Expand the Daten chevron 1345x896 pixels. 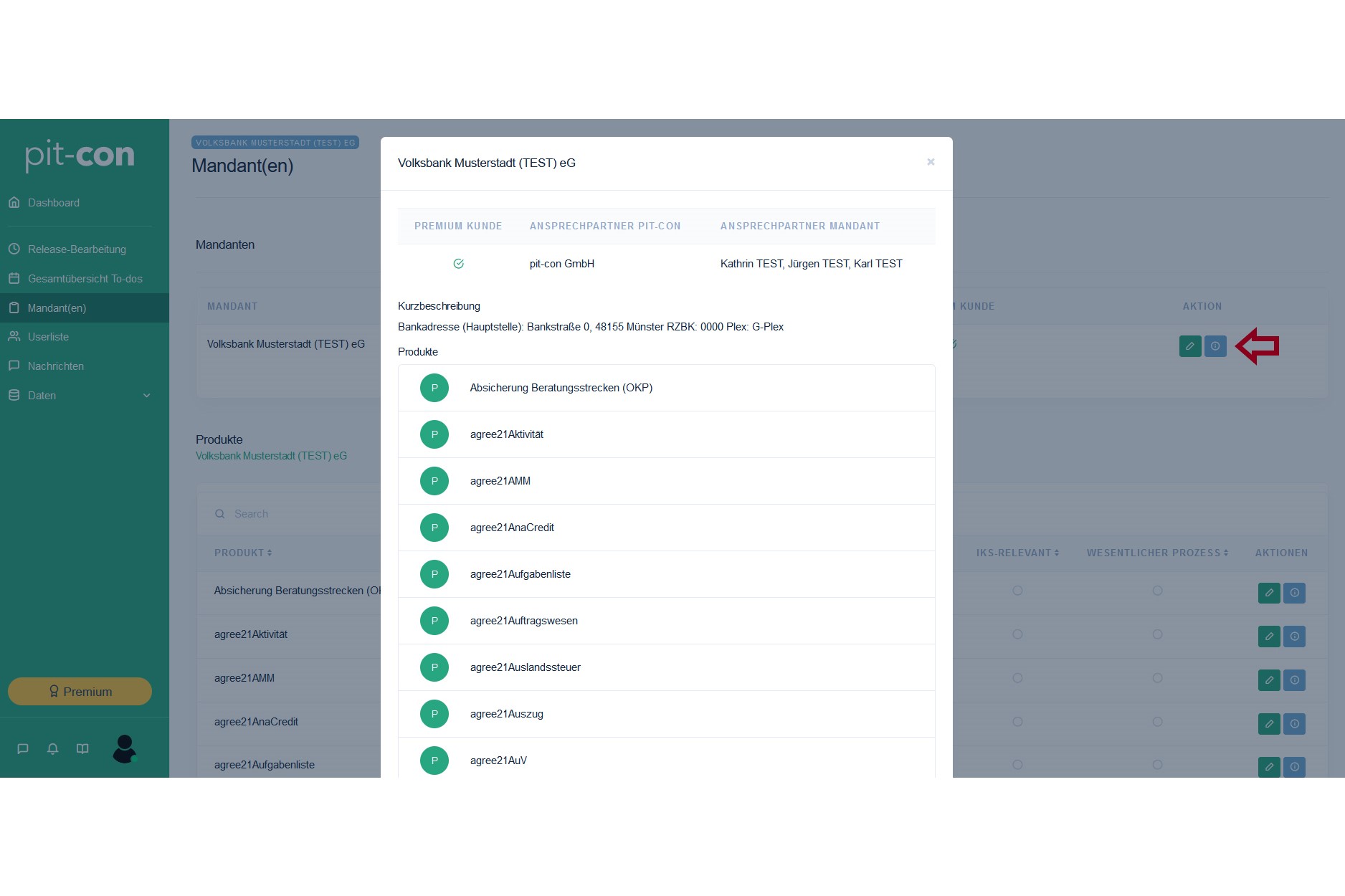pos(147,396)
